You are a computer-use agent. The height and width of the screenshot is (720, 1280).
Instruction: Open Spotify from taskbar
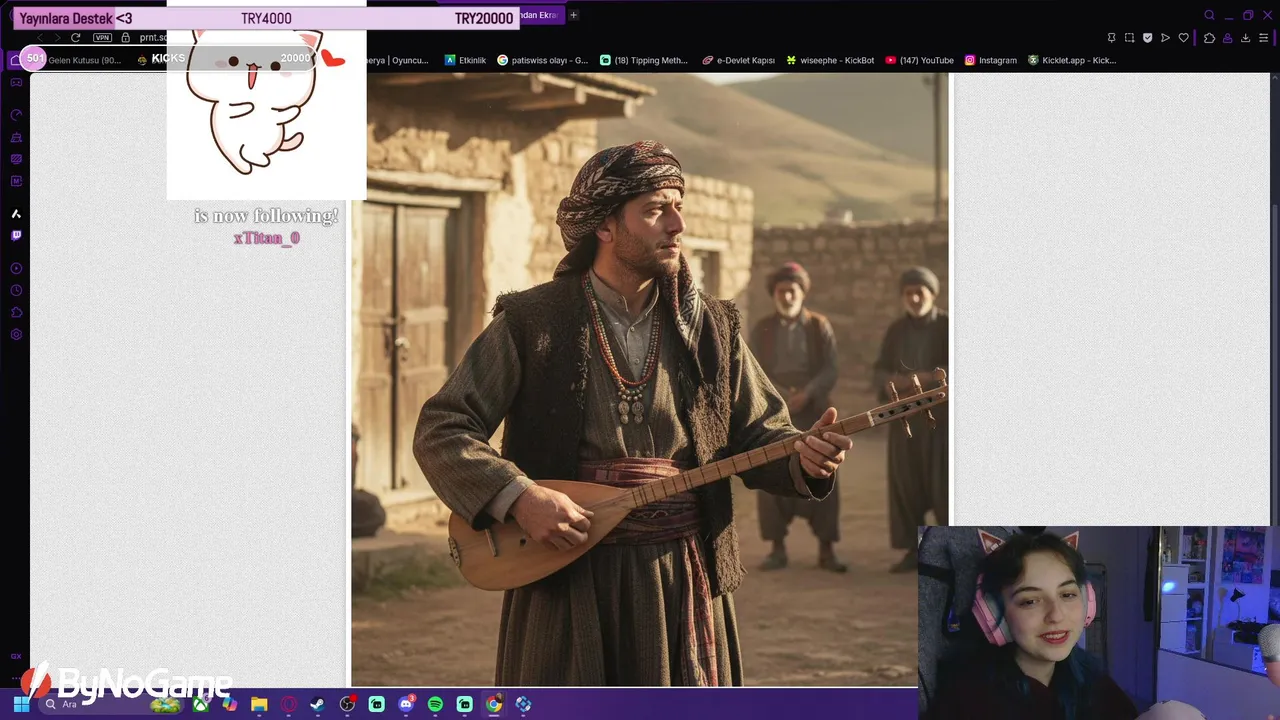point(435,704)
